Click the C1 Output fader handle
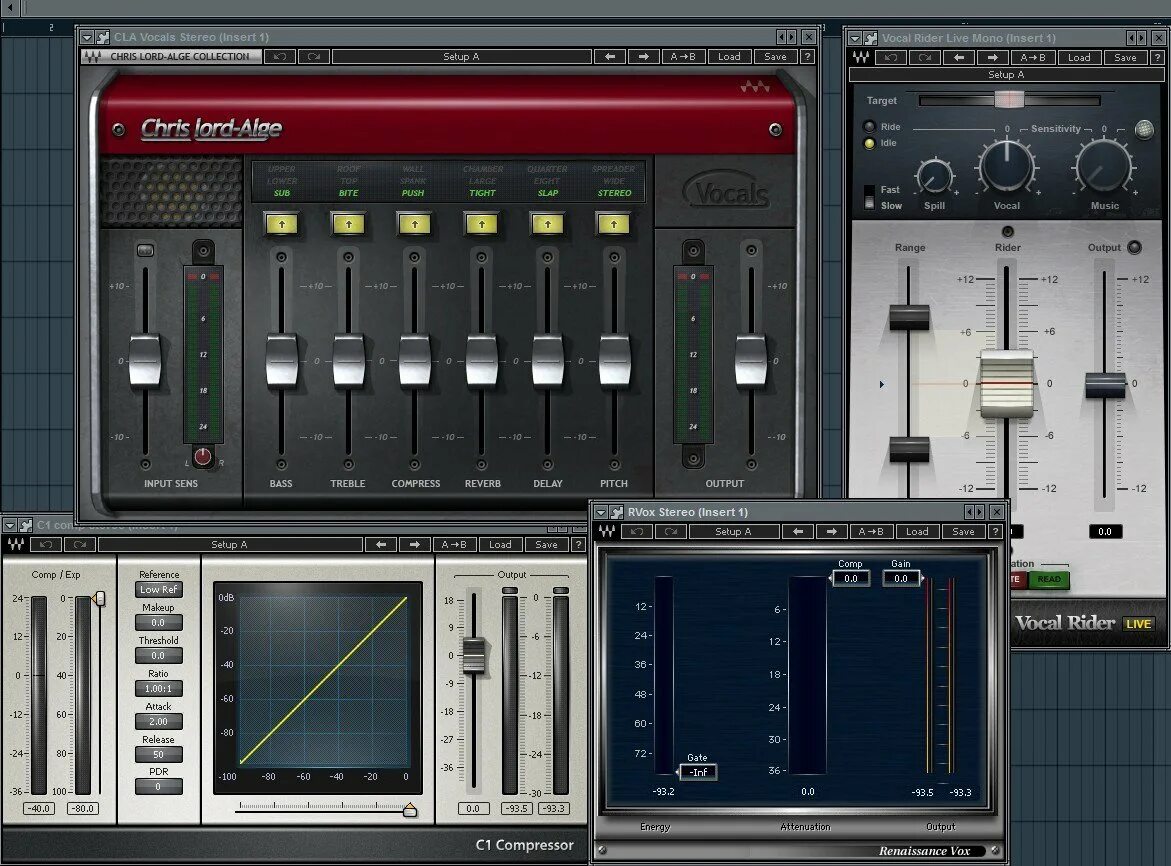Image resolution: width=1171 pixels, height=866 pixels. pos(473,655)
